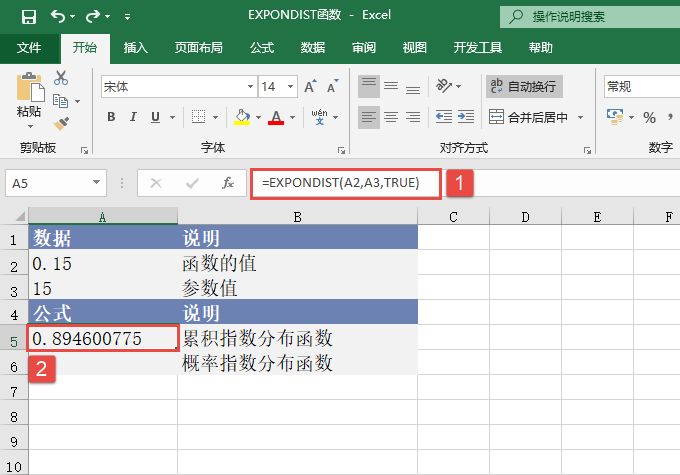Open the Borders options dropdown arrow

[x=216, y=118]
